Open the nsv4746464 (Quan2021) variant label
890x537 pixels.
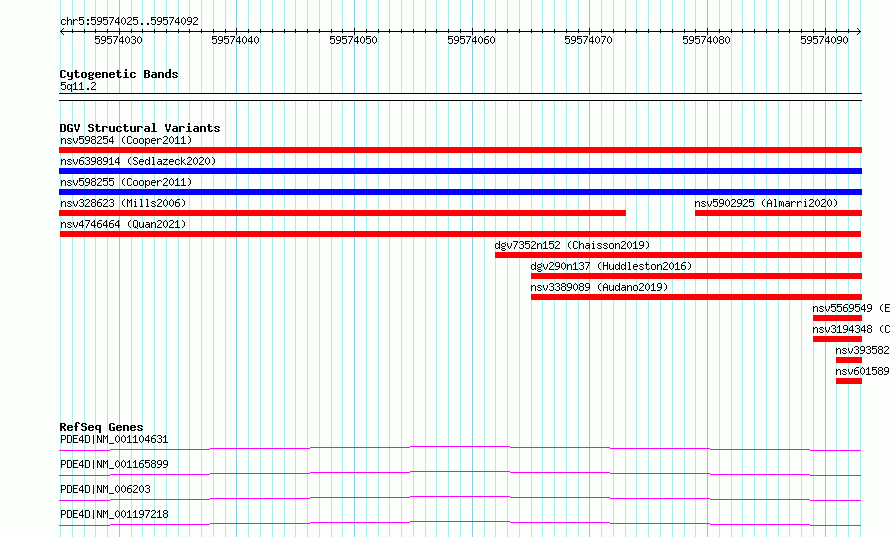pos(123,224)
